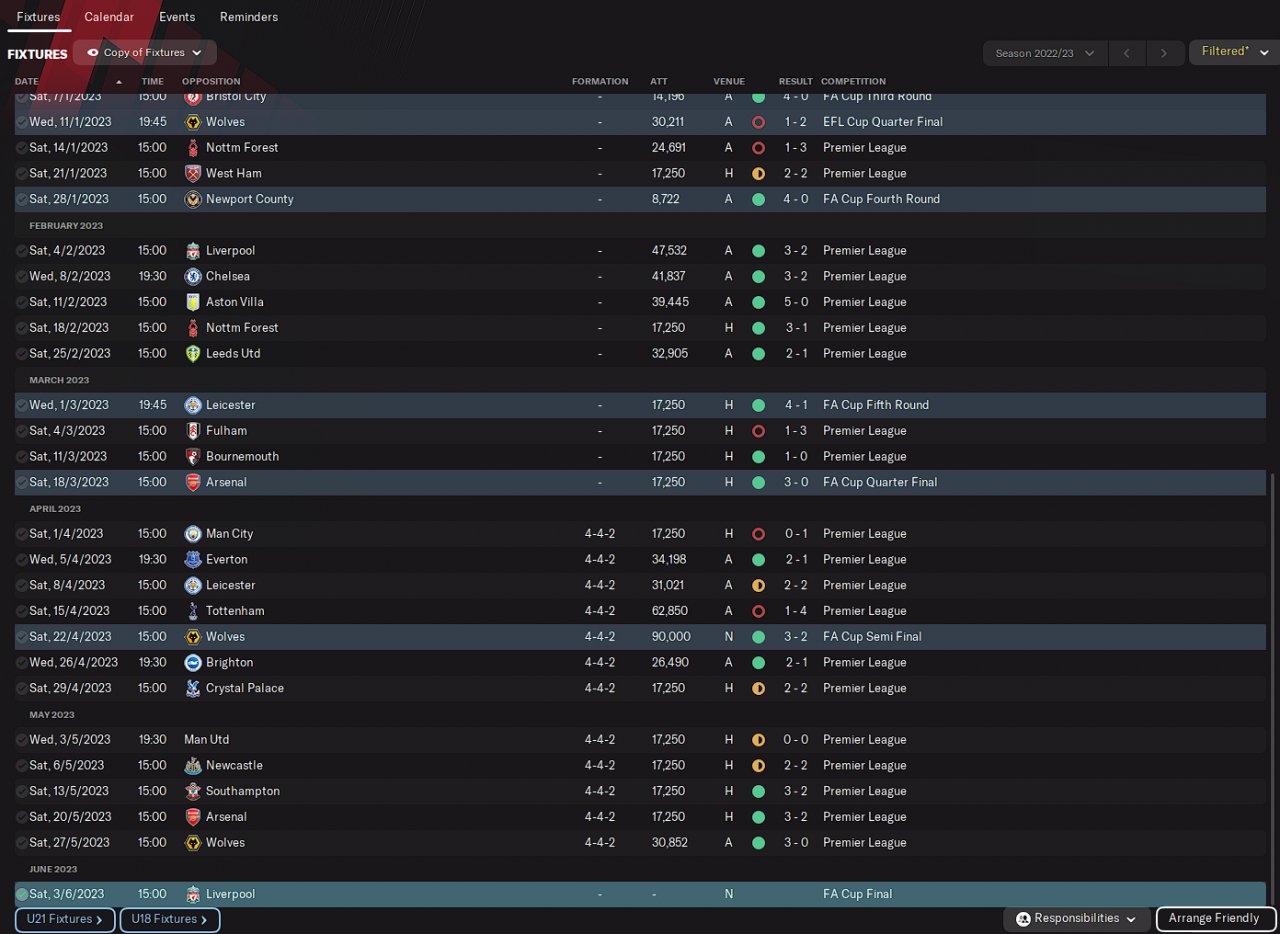Toggle the green tick for Sat 3/6/2023
Screen dimensions: 1280x934
(22, 894)
